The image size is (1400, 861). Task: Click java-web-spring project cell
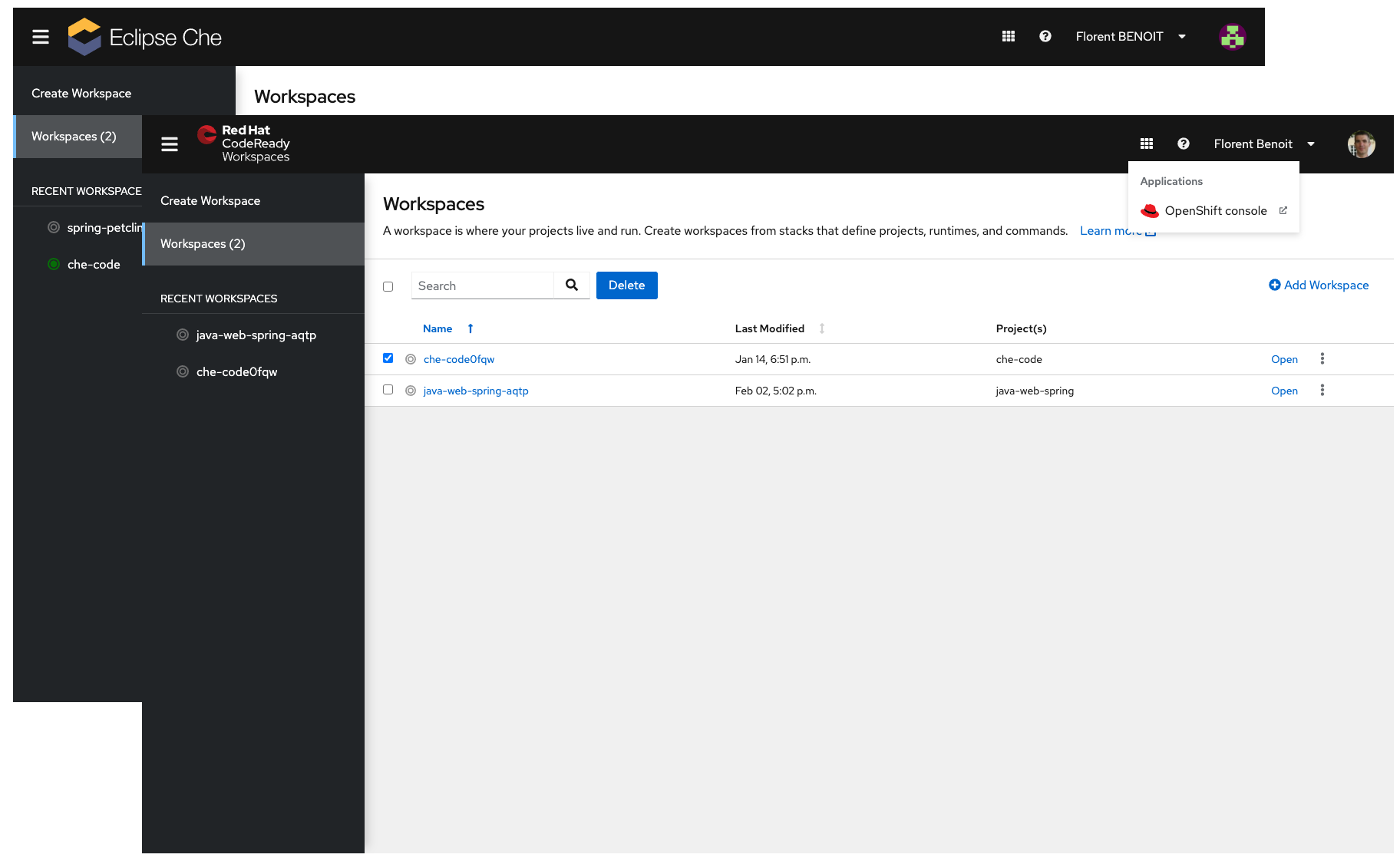click(1035, 391)
